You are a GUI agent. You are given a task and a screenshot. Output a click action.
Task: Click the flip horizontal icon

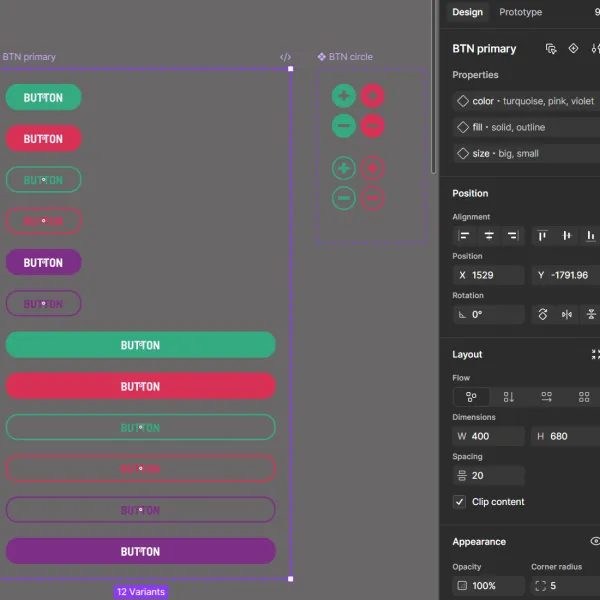click(x=567, y=315)
